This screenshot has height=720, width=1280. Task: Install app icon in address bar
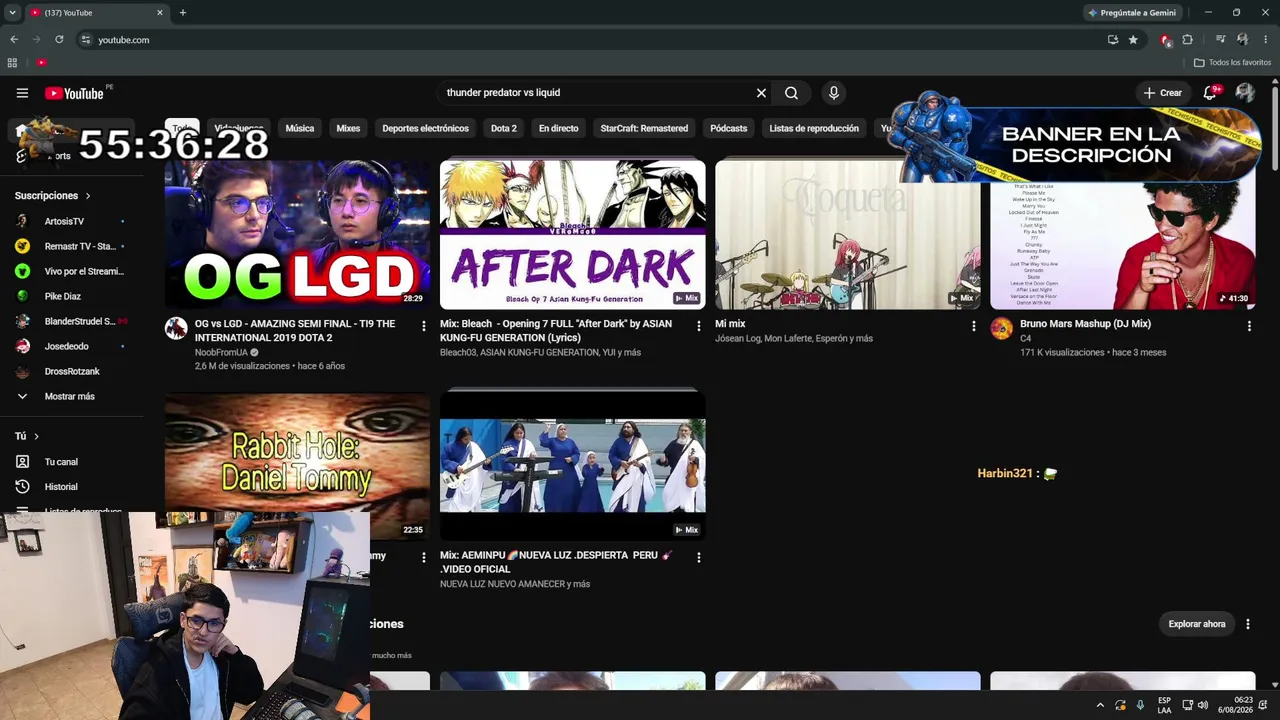point(1113,40)
